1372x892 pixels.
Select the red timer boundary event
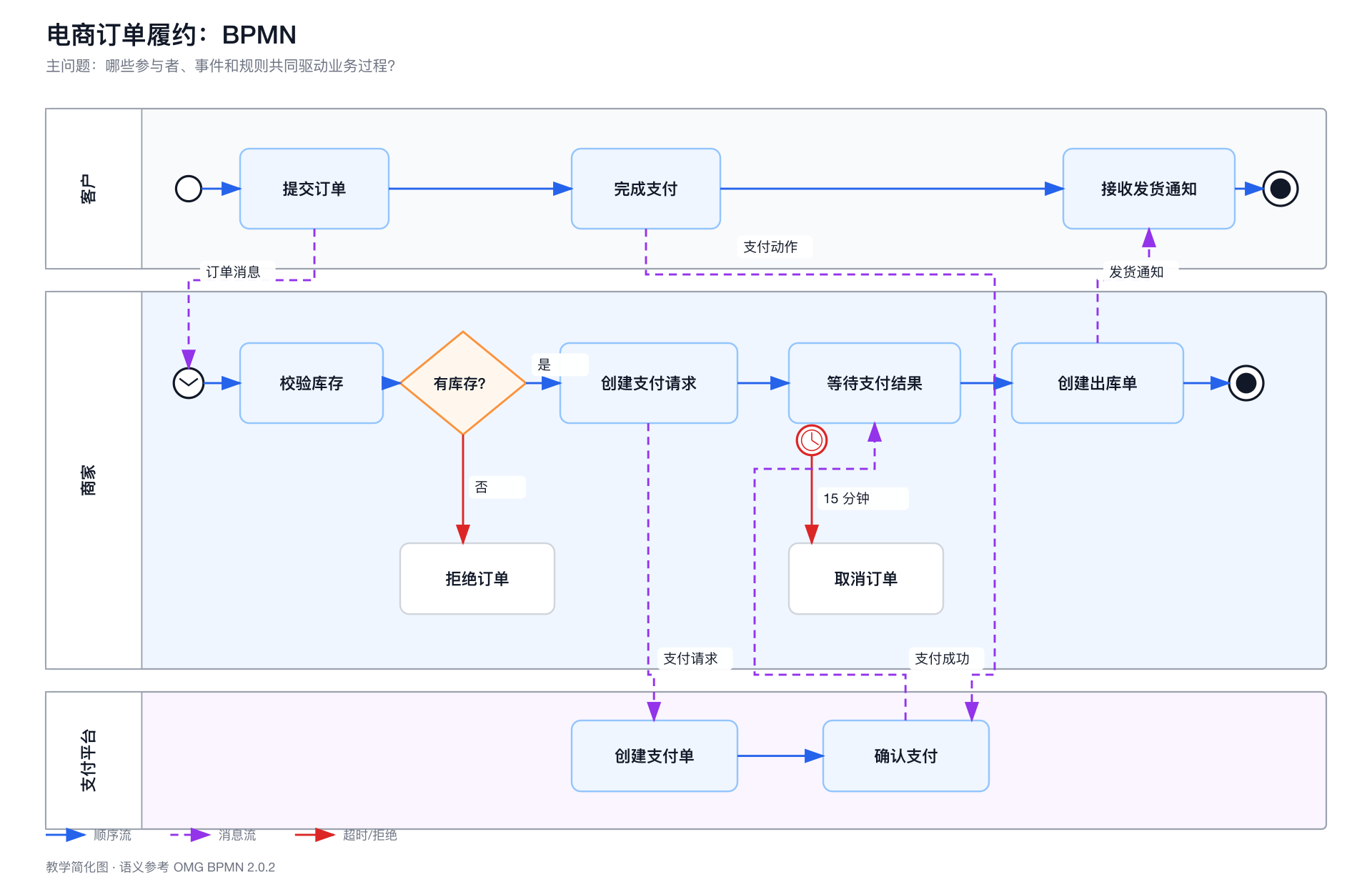pyautogui.click(x=812, y=440)
